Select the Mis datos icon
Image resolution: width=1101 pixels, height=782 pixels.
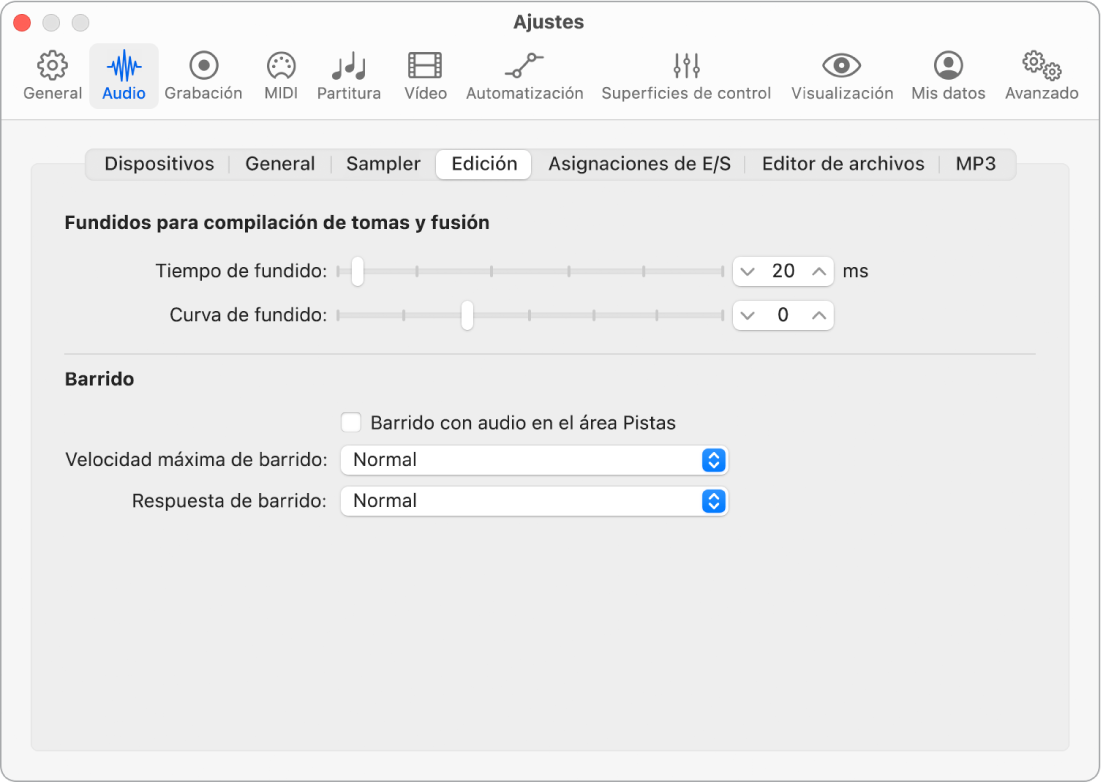[947, 75]
